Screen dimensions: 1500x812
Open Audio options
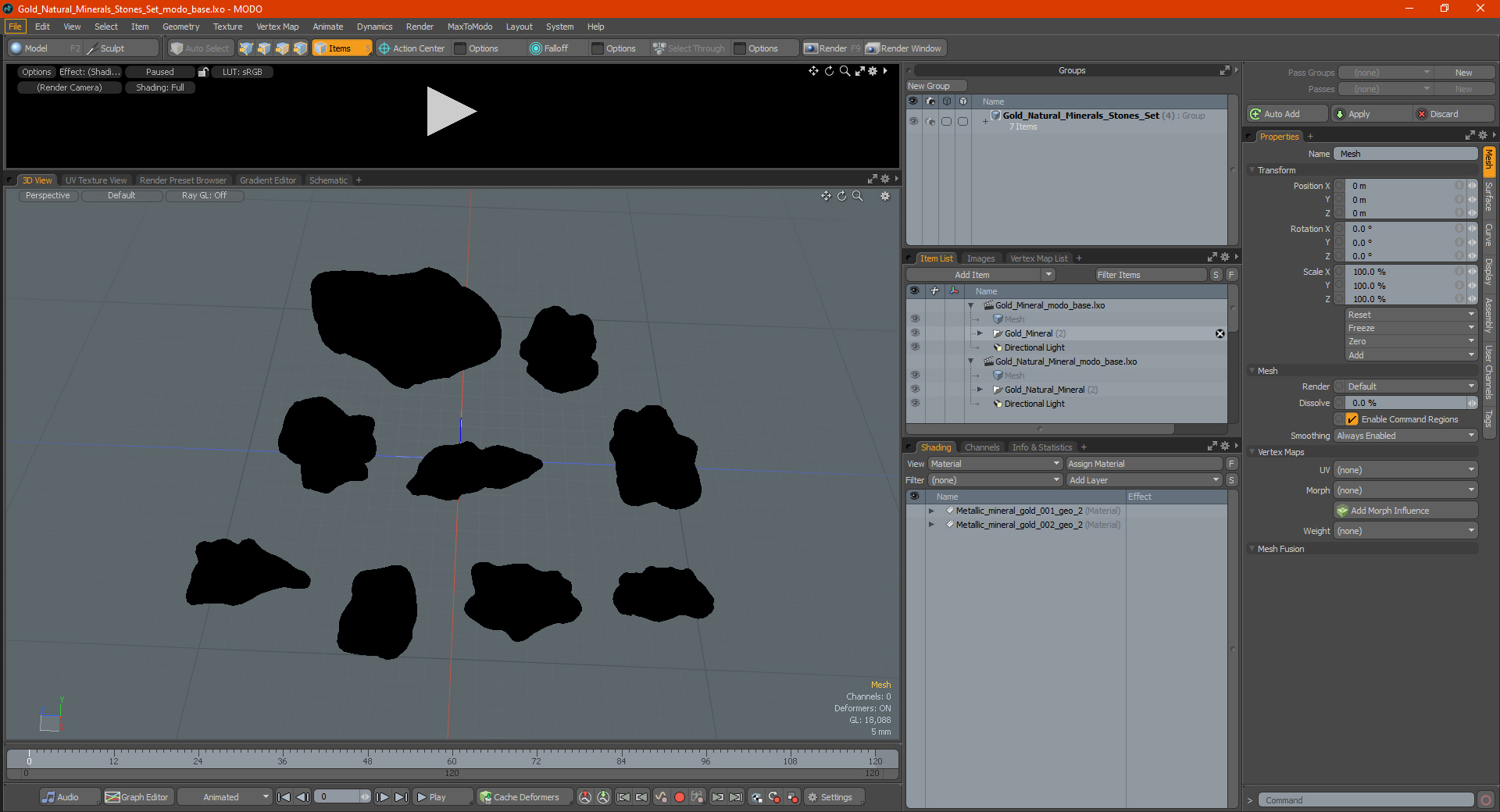(70, 797)
